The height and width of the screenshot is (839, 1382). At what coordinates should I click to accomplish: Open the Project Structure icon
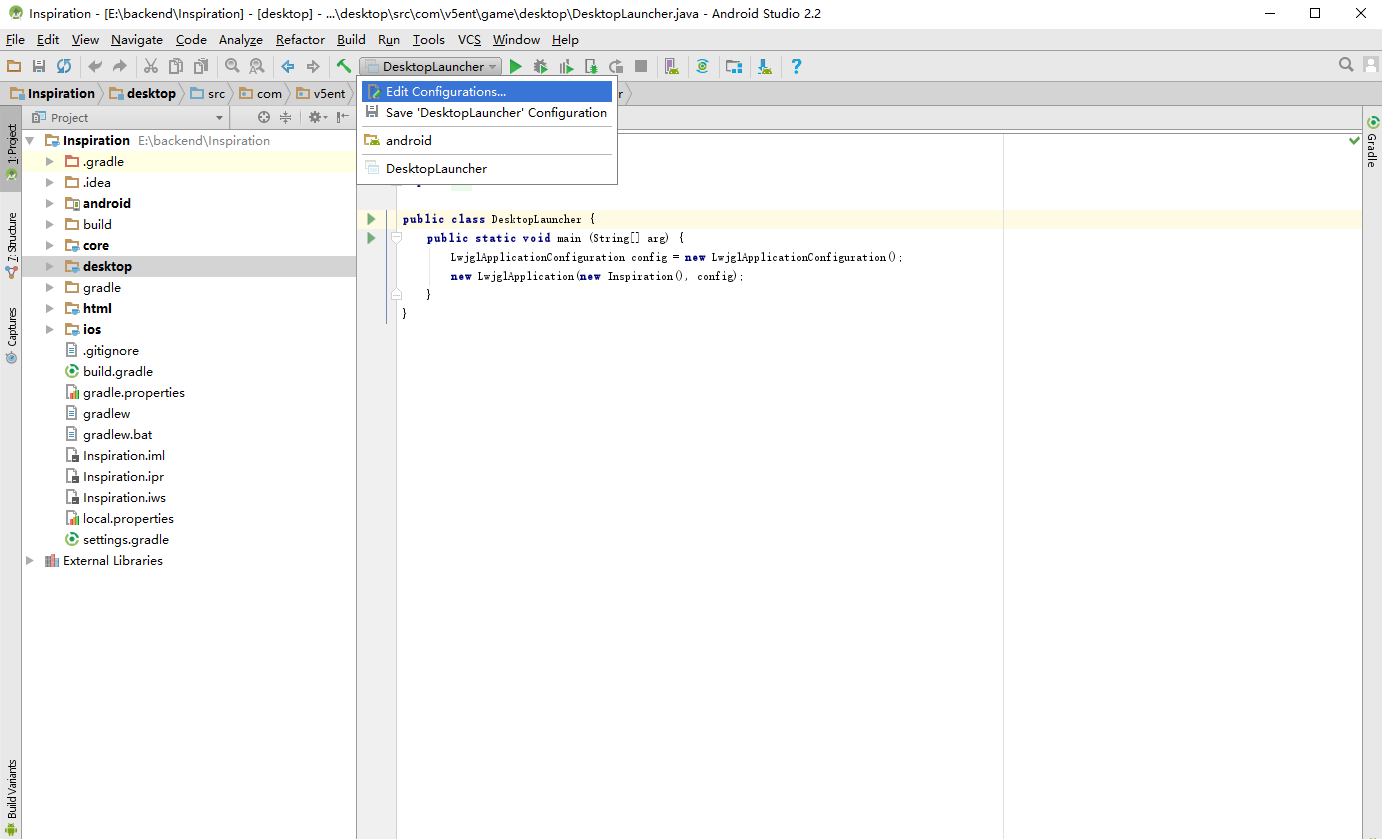point(734,66)
